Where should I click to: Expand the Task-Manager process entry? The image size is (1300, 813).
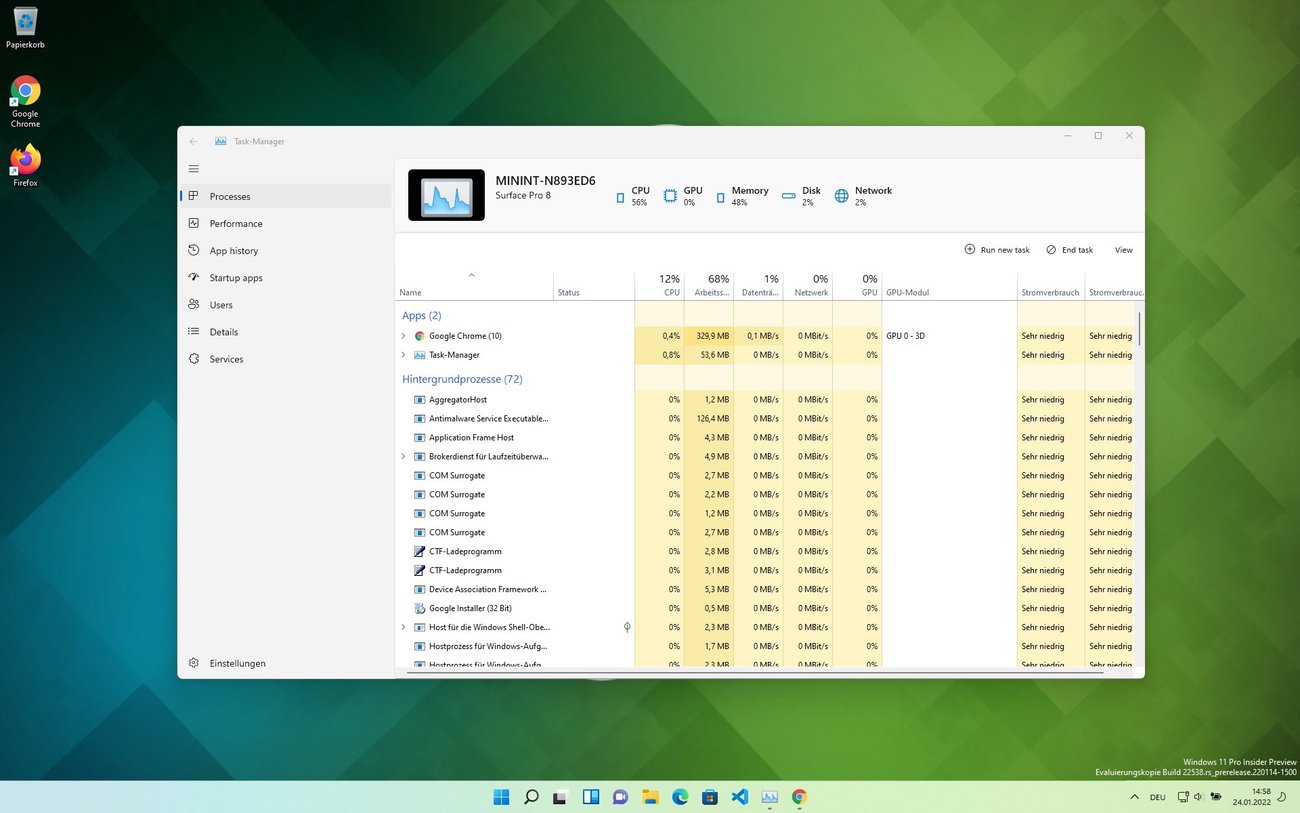coord(403,354)
